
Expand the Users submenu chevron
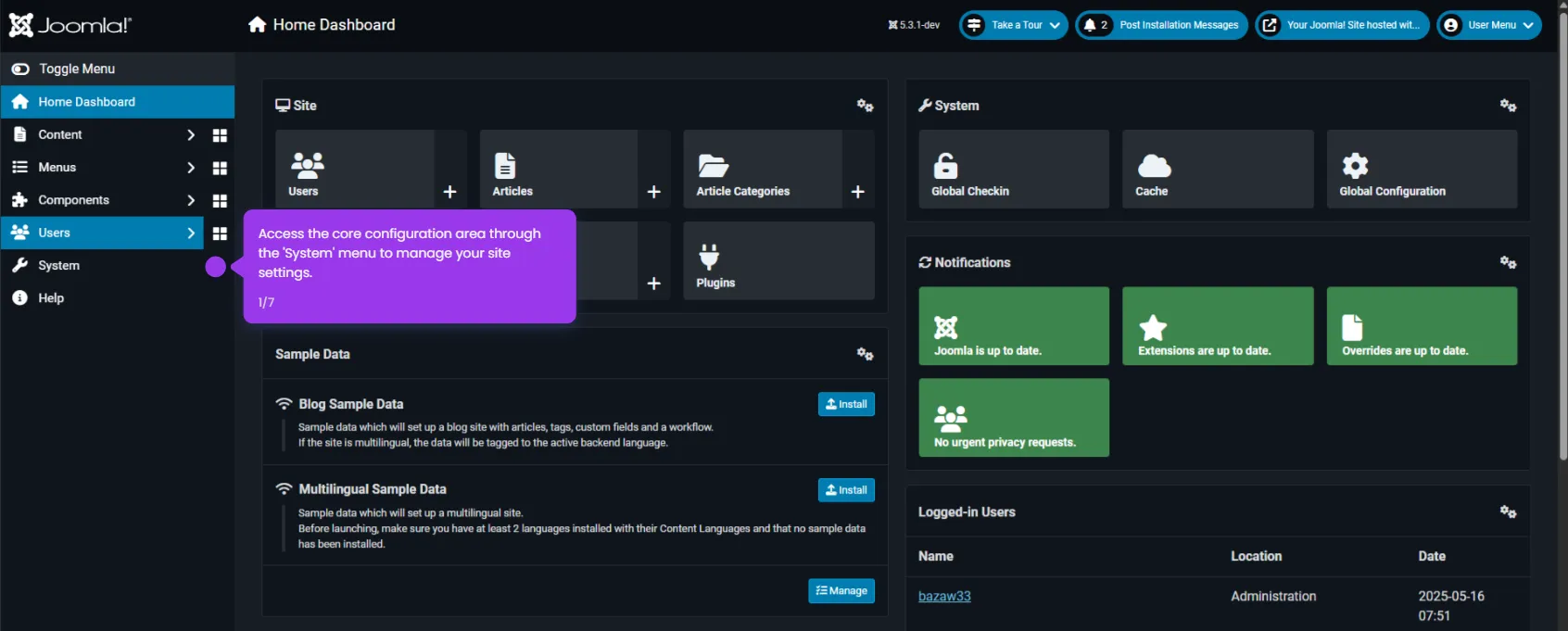pyautogui.click(x=191, y=233)
